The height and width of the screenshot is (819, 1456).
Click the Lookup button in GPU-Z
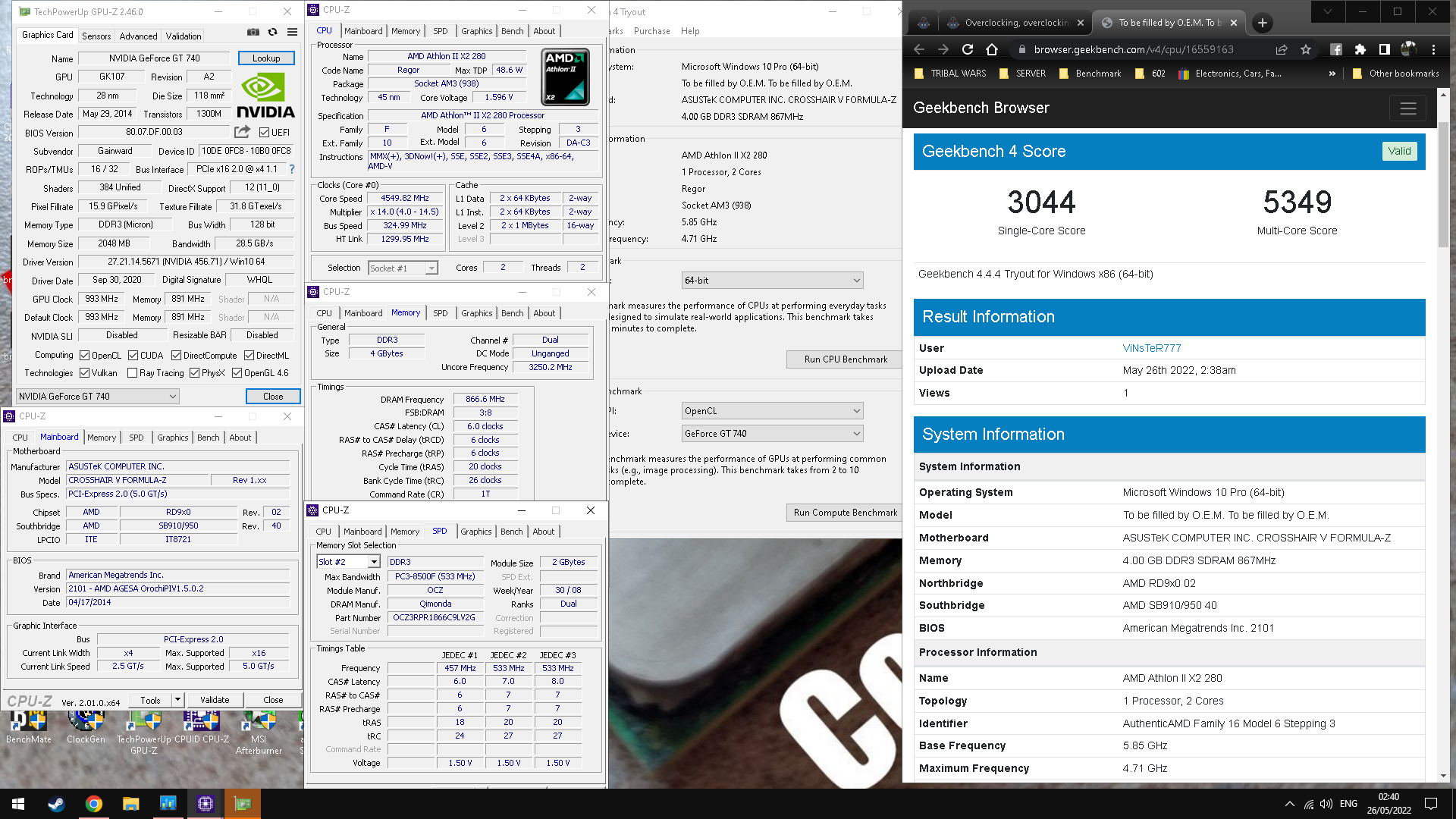pos(266,58)
